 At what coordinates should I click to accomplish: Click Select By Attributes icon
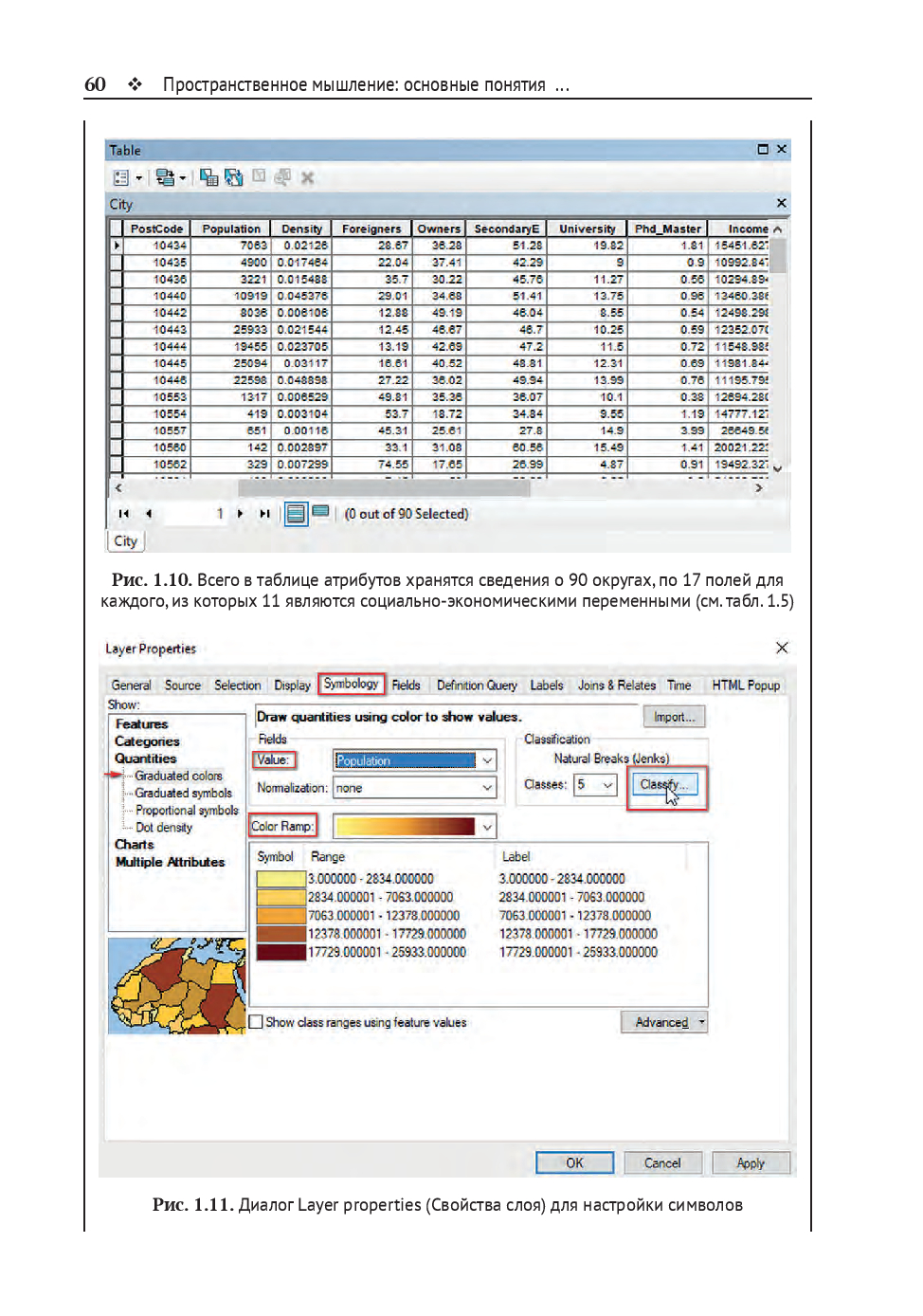pyautogui.click(x=208, y=177)
